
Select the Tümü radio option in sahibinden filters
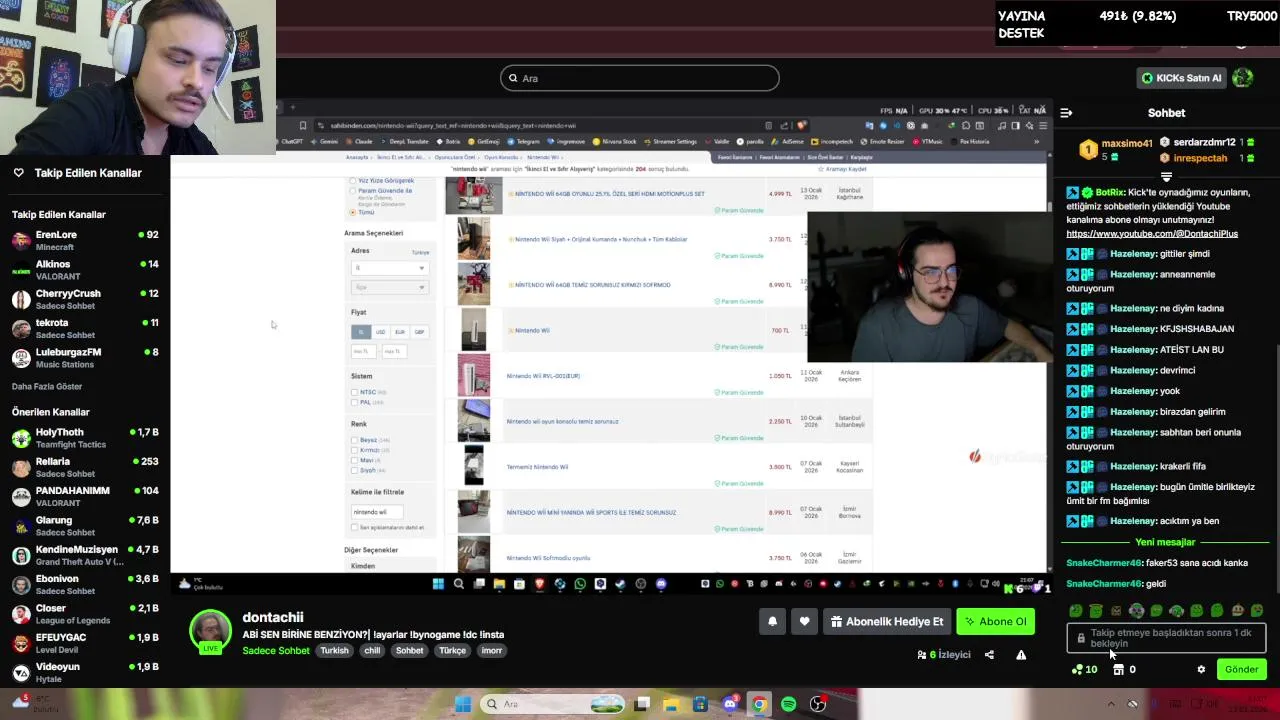pos(352,212)
